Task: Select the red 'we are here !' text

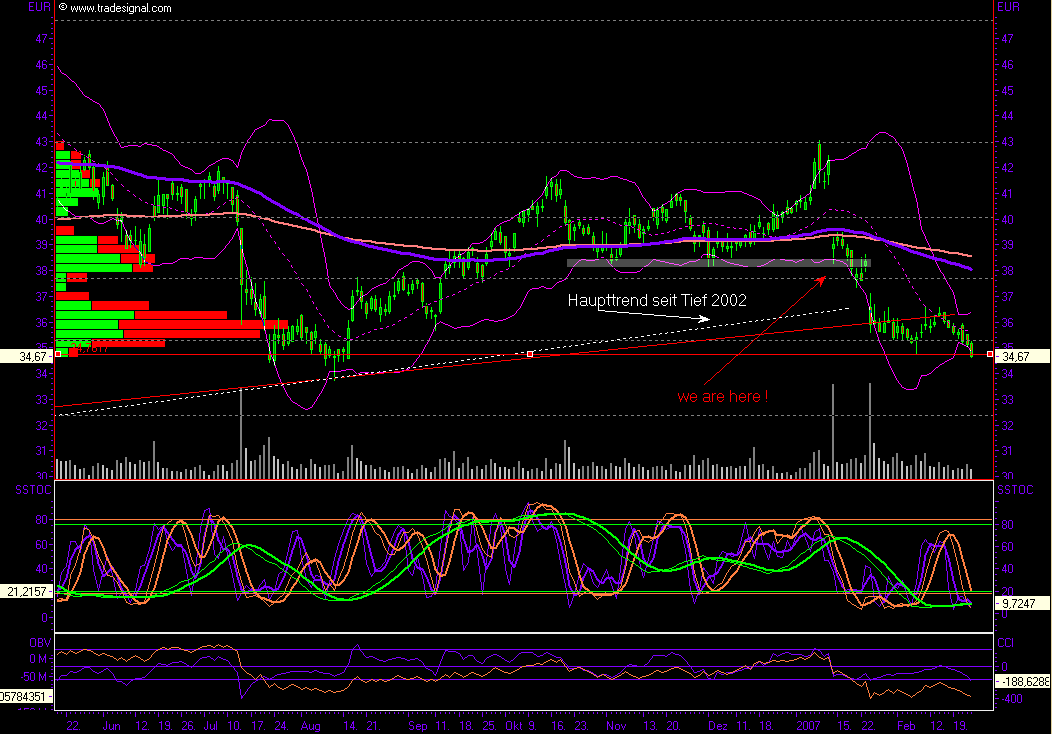Action: pos(722,396)
